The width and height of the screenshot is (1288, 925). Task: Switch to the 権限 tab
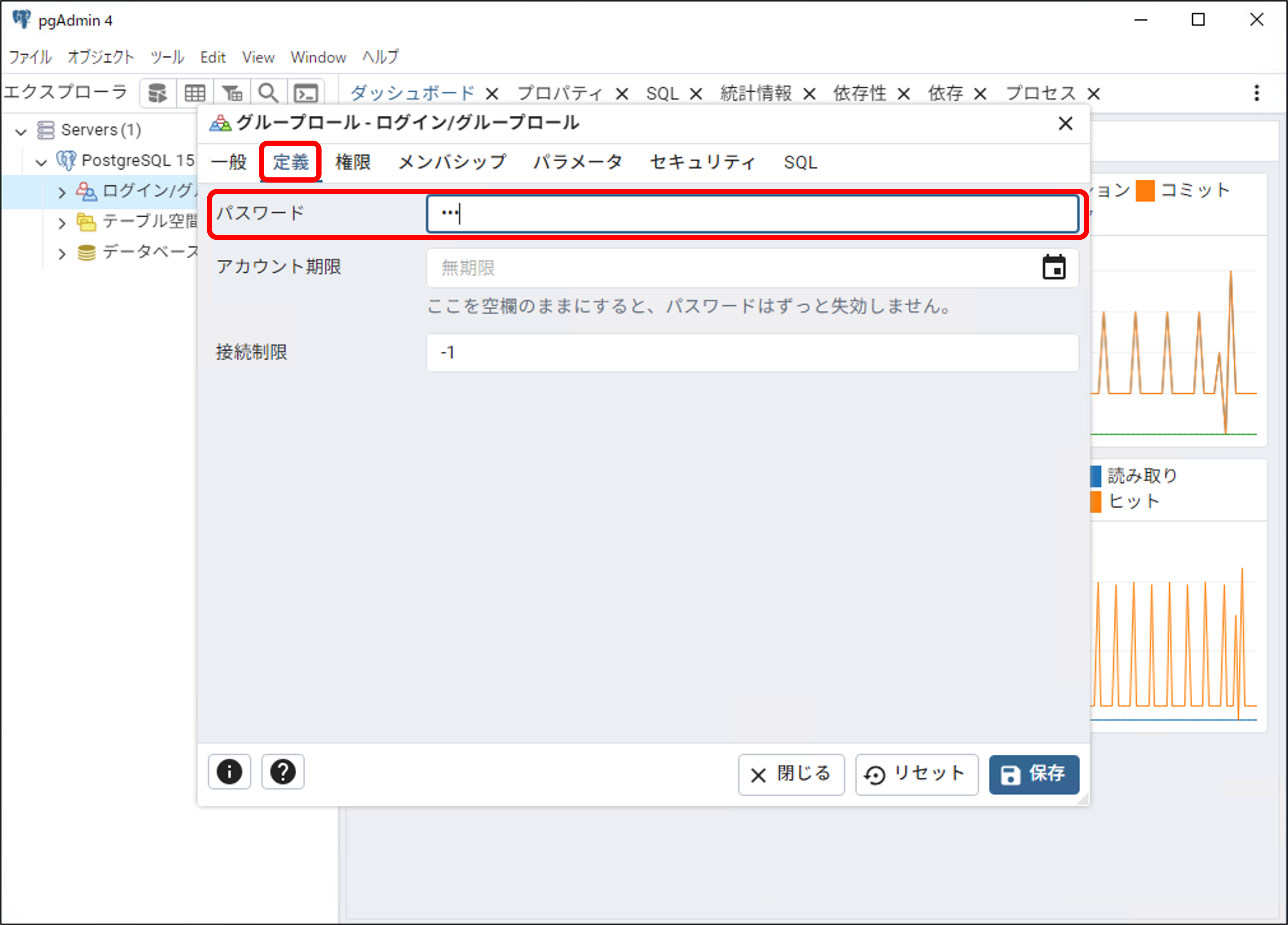[x=353, y=163]
